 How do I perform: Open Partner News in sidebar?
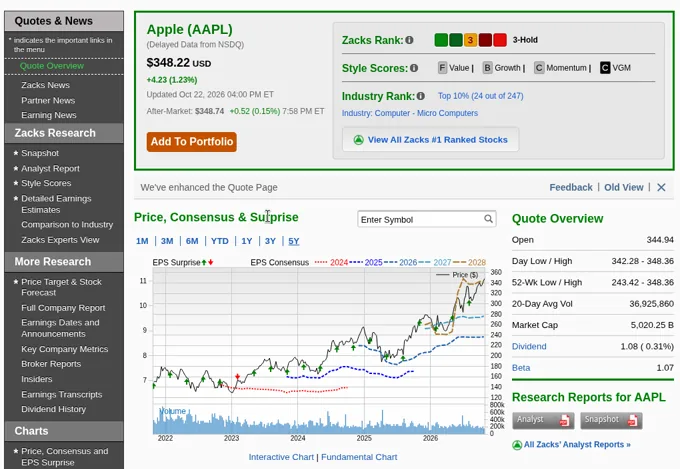click(48, 100)
